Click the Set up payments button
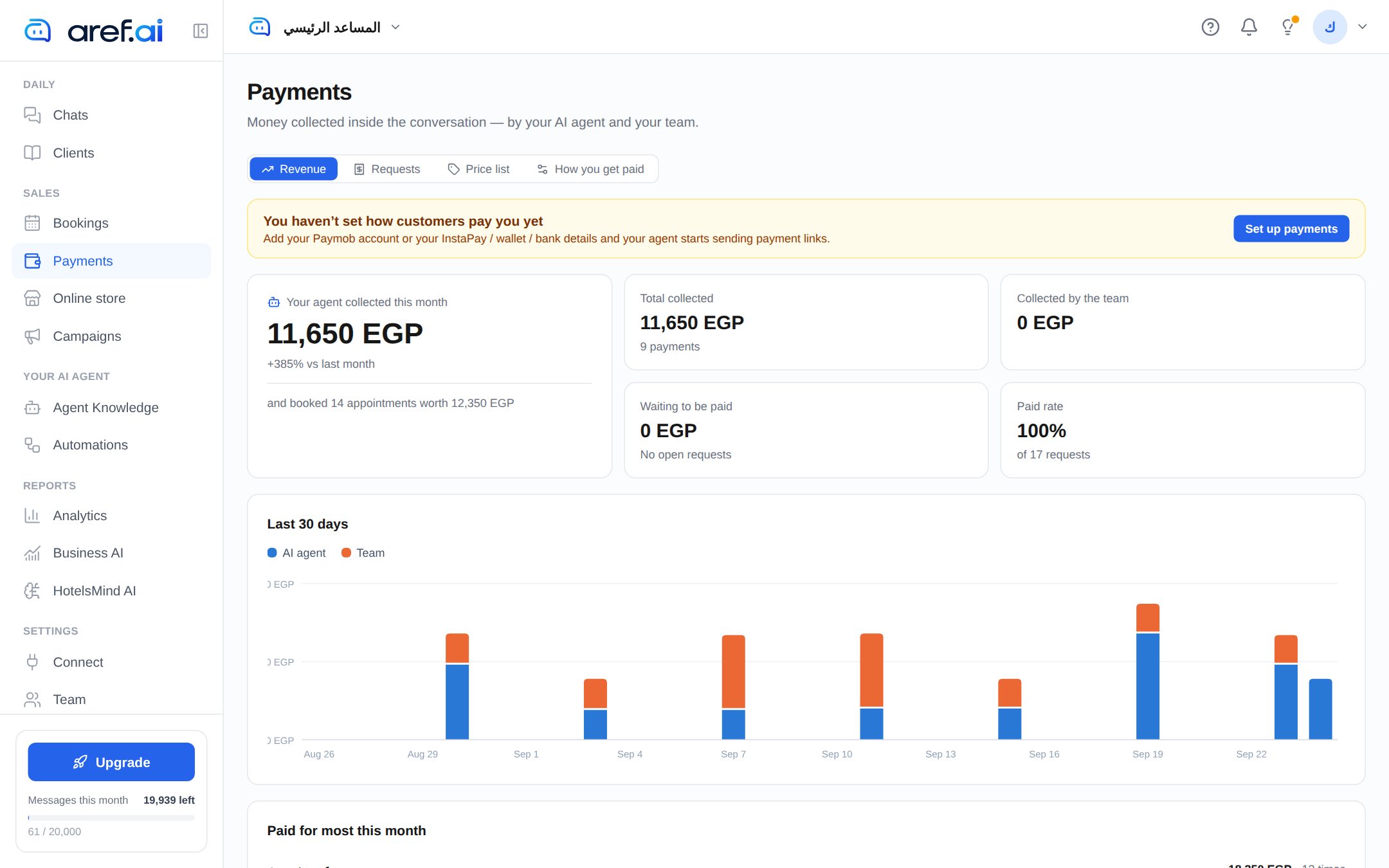This screenshot has width=1389, height=868. (1291, 229)
